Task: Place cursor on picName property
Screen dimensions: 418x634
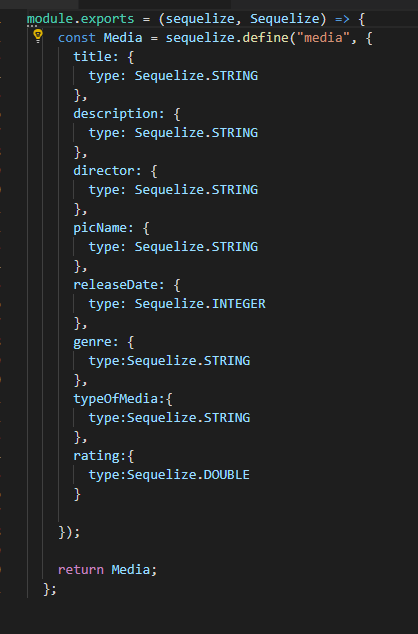Action: pyautogui.click(x=99, y=228)
